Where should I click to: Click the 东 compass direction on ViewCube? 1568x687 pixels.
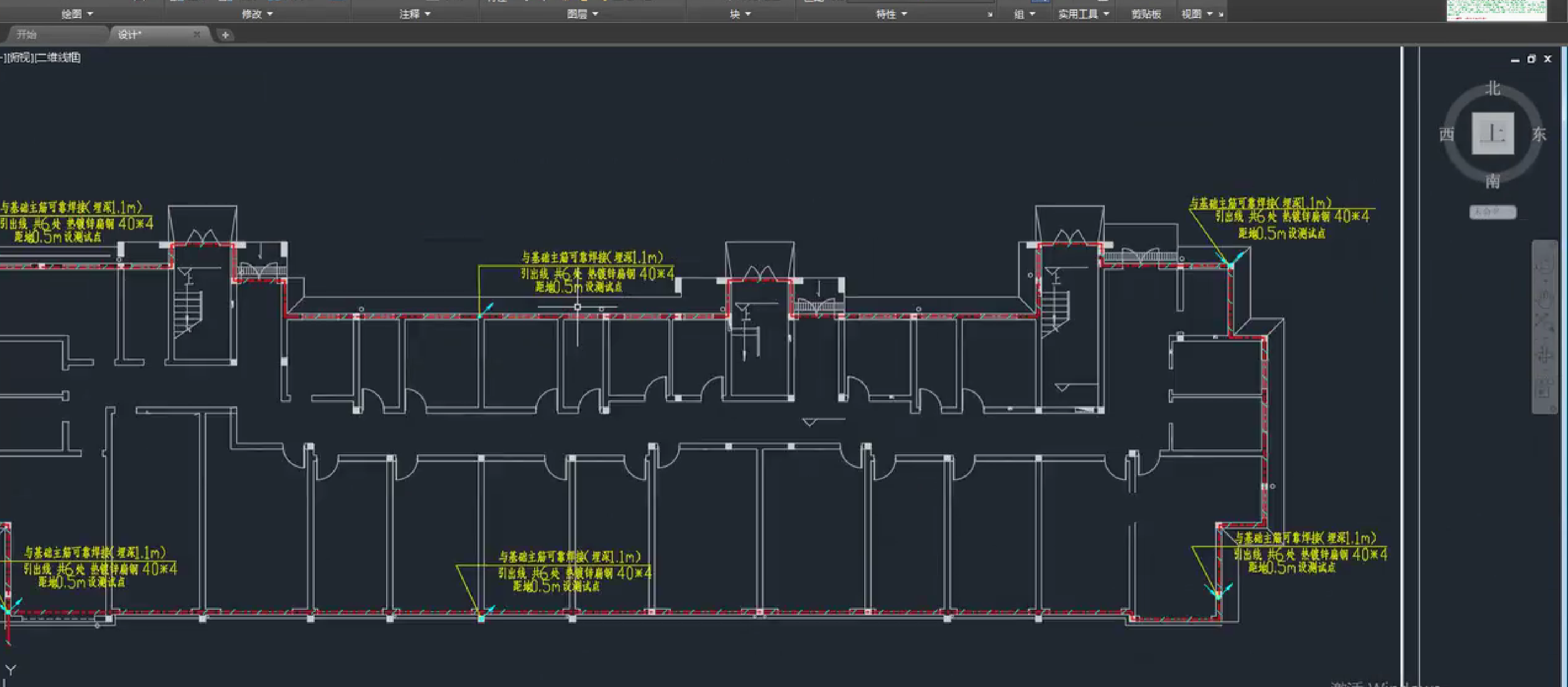tap(1539, 134)
